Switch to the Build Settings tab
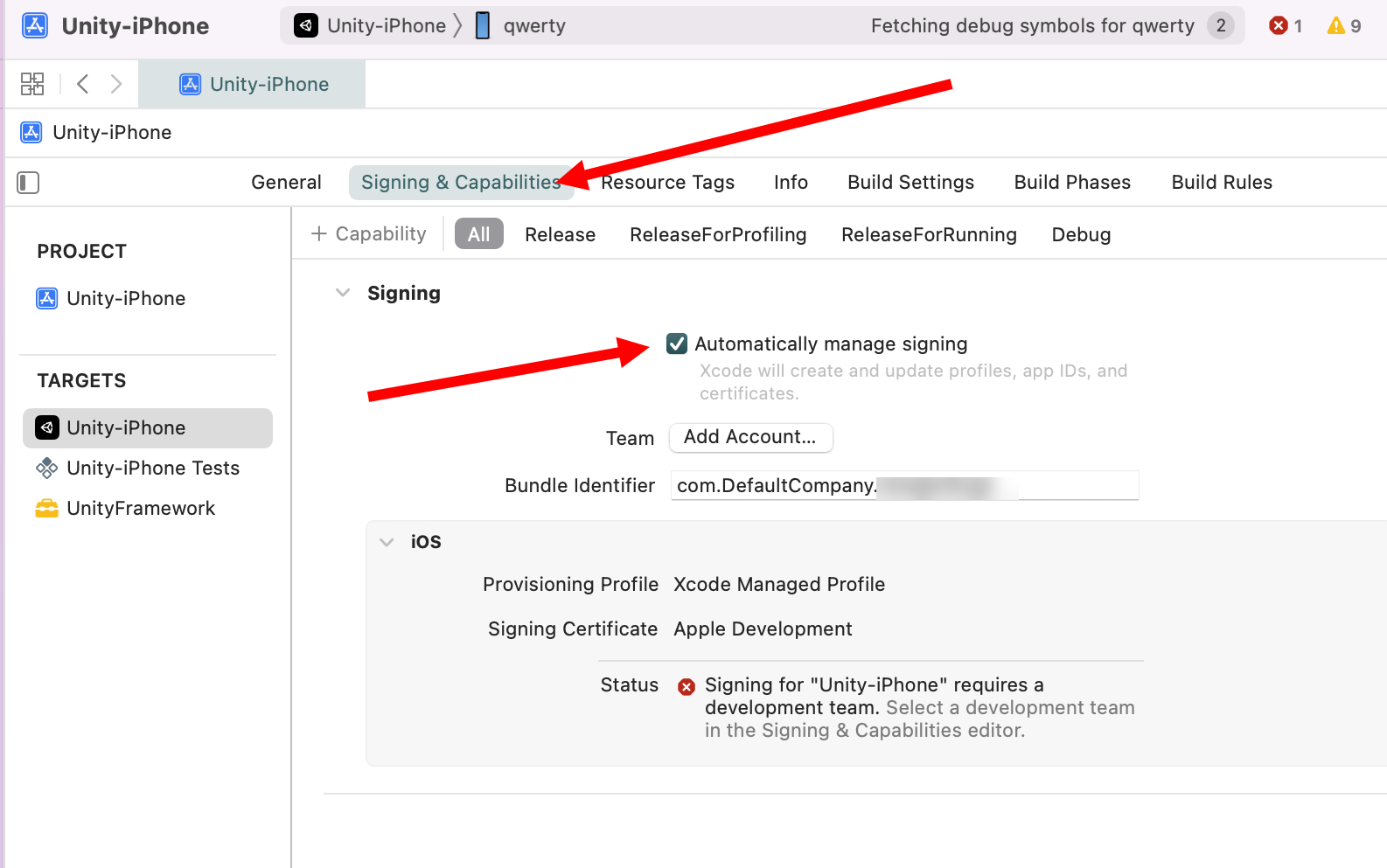The image size is (1387, 868). point(910,182)
